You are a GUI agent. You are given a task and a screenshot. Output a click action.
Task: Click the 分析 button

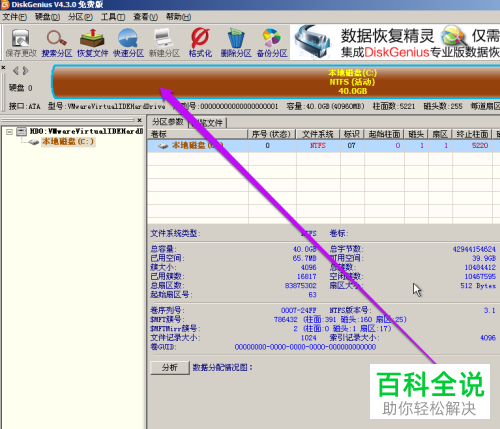click(170, 368)
